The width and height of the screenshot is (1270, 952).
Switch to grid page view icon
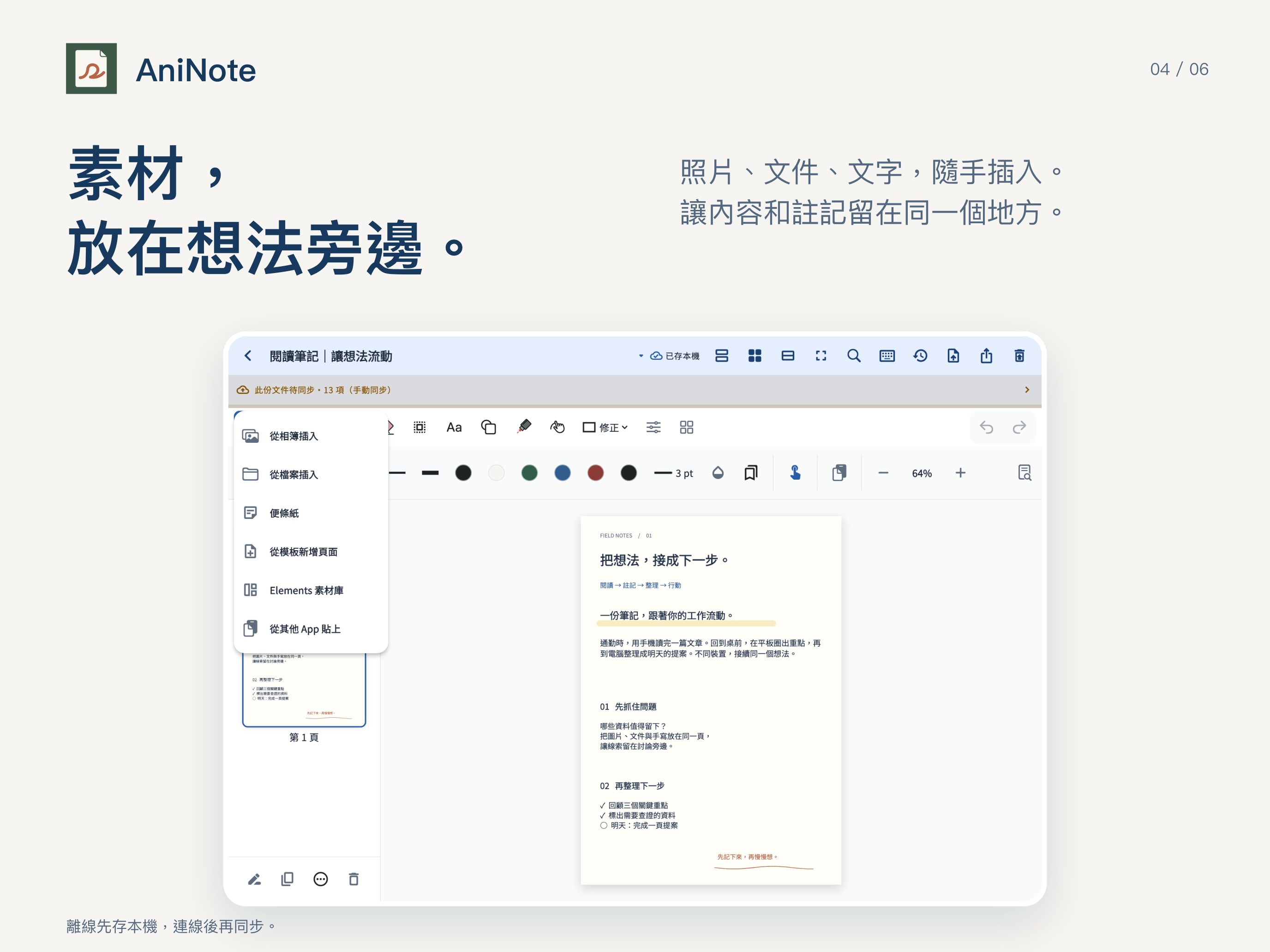click(755, 356)
